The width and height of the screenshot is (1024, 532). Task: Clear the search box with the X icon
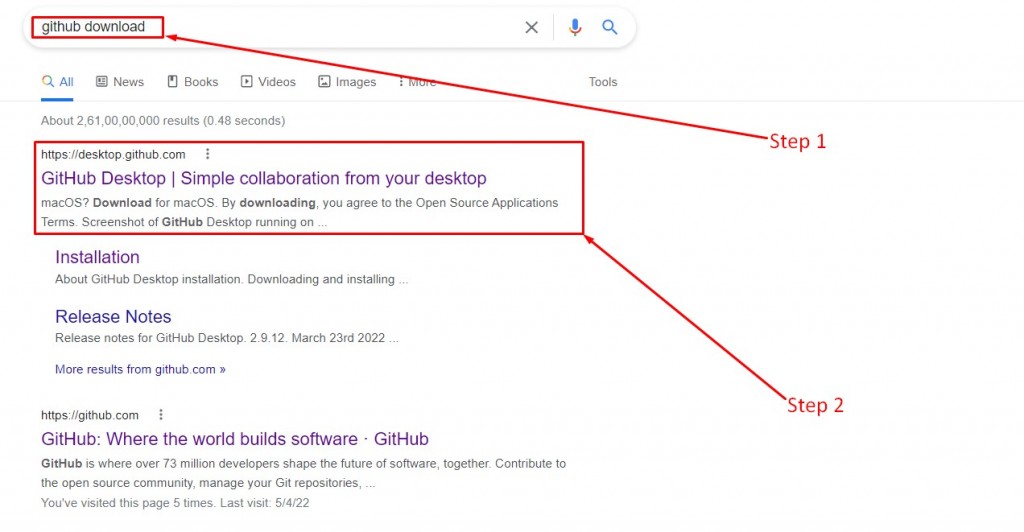[532, 27]
